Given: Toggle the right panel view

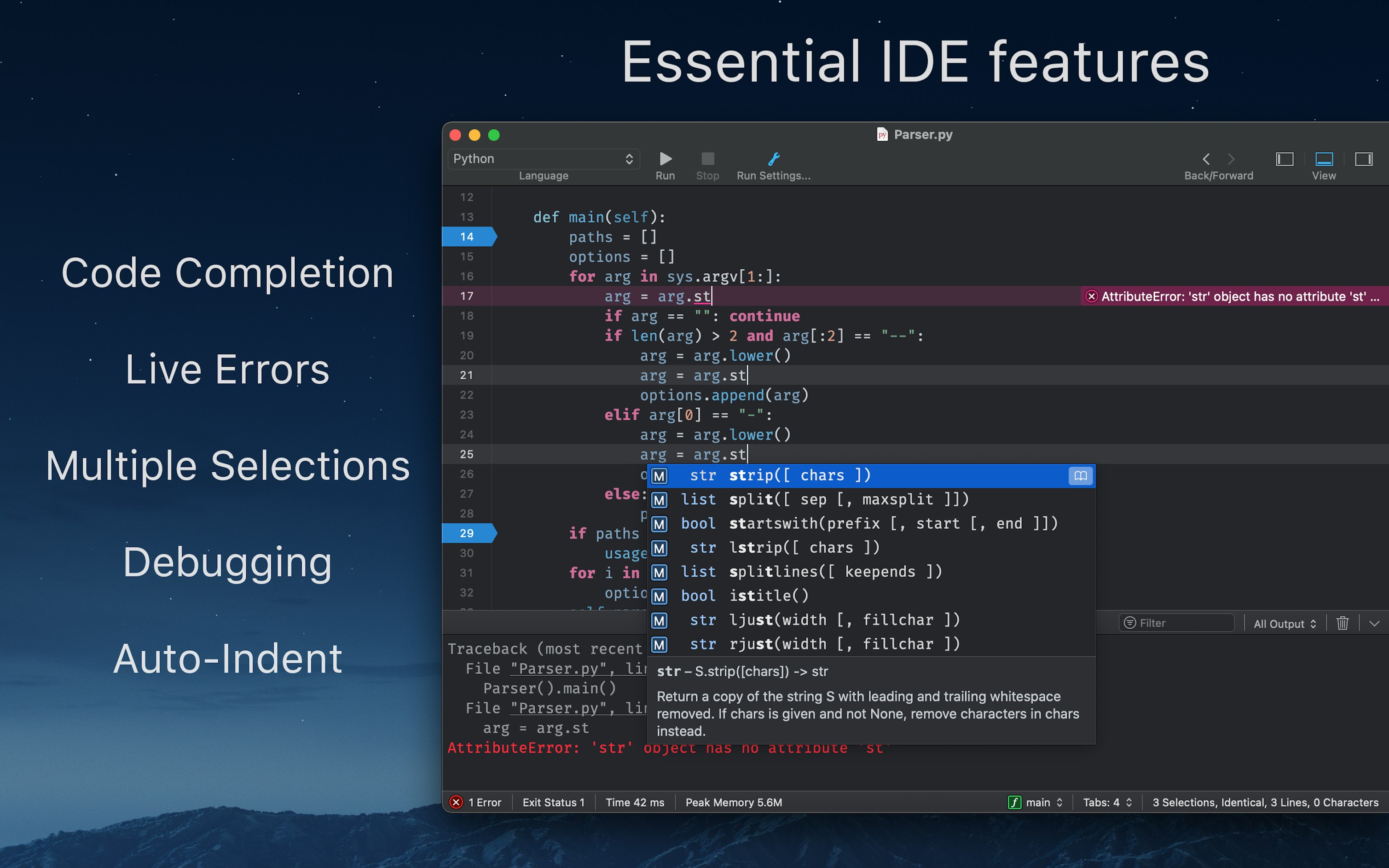Looking at the screenshot, I should pos(1364,159).
